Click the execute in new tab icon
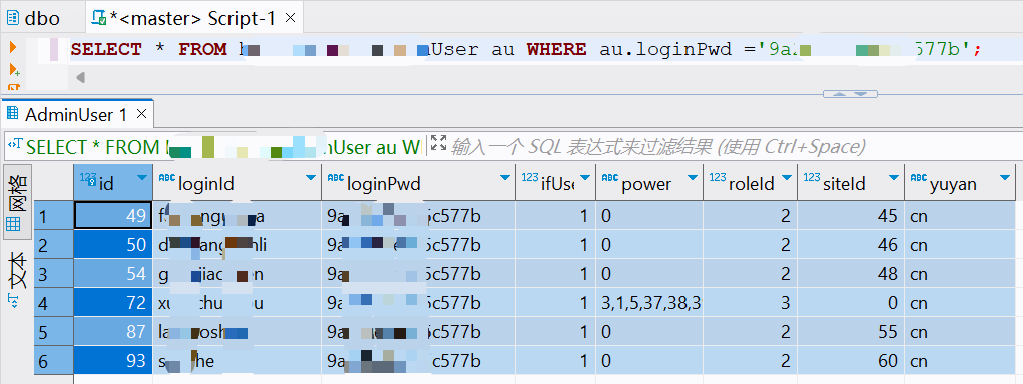Viewport: 1023px width, 384px height. 14,69
